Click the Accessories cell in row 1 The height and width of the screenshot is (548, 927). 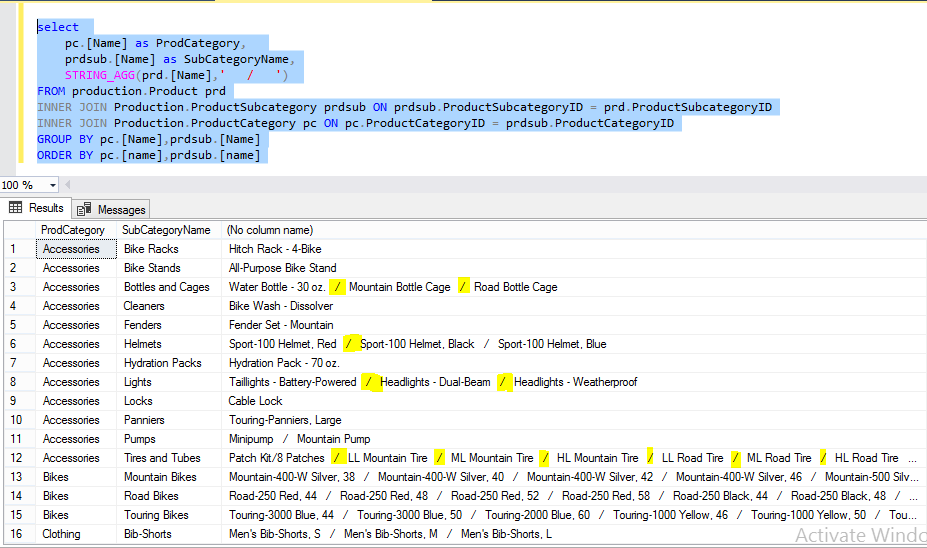[76, 249]
